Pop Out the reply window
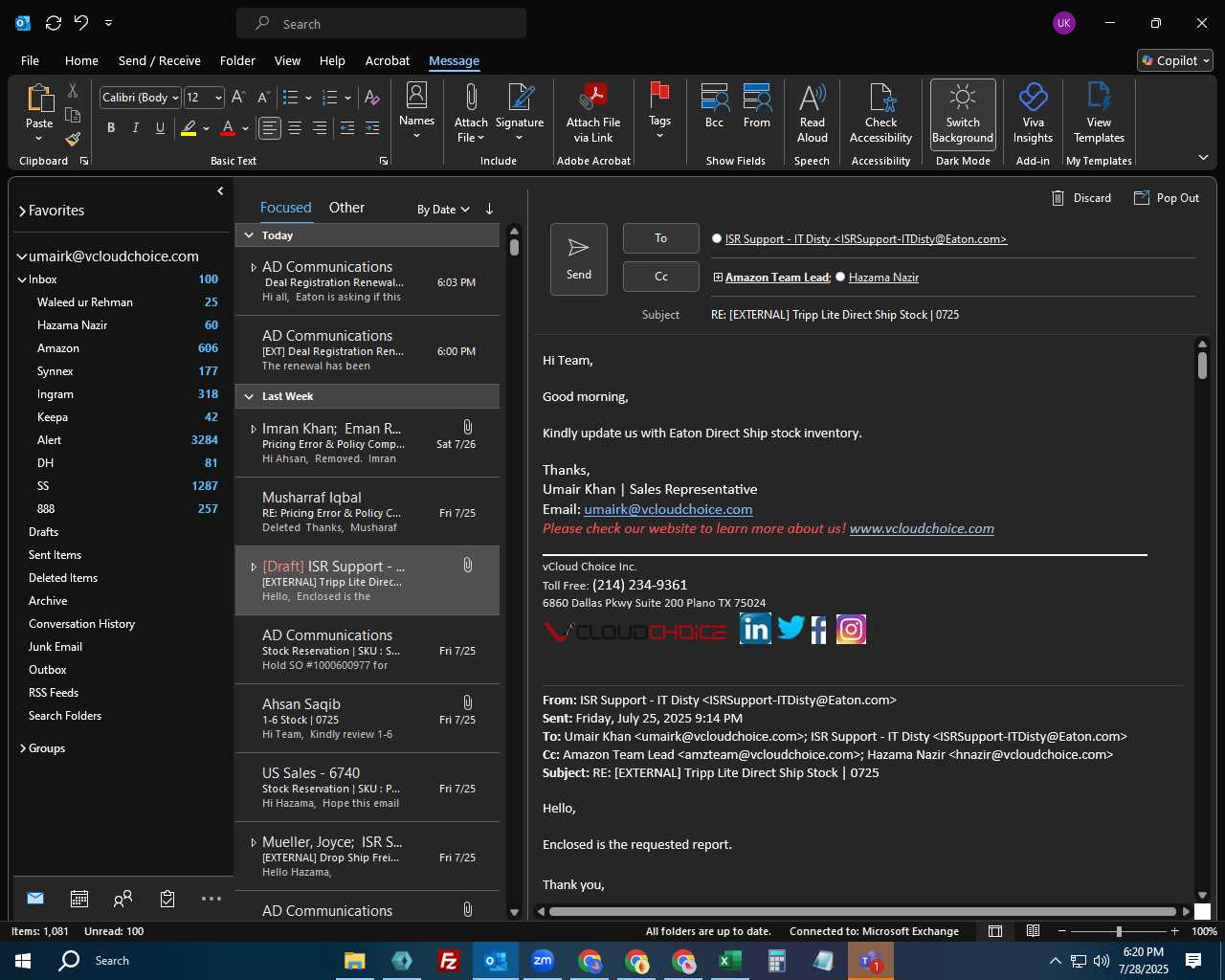 pos(1167,198)
